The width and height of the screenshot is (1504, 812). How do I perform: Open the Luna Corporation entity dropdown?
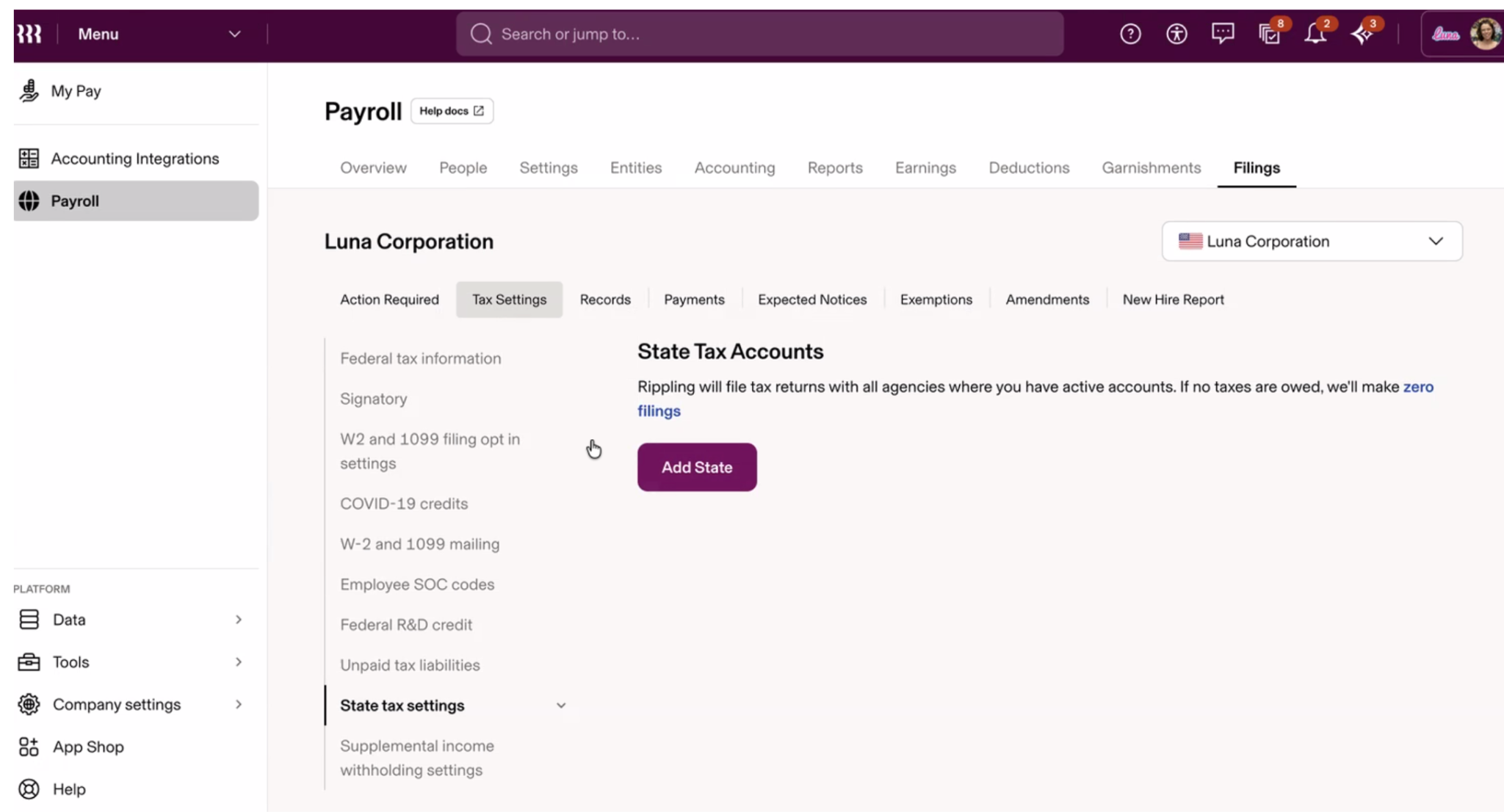point(1312,241)
